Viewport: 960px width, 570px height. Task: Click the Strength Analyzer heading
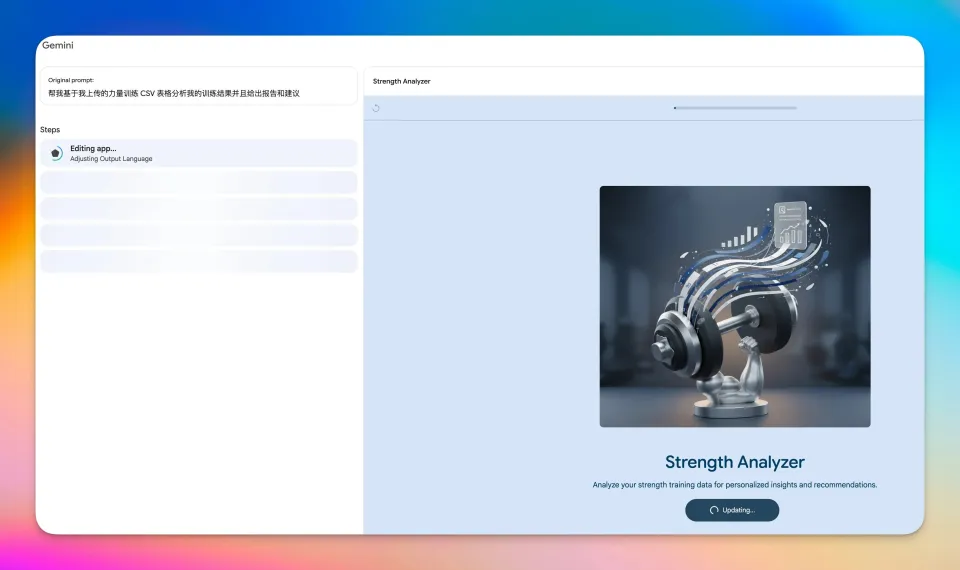(x=734, y=462)
